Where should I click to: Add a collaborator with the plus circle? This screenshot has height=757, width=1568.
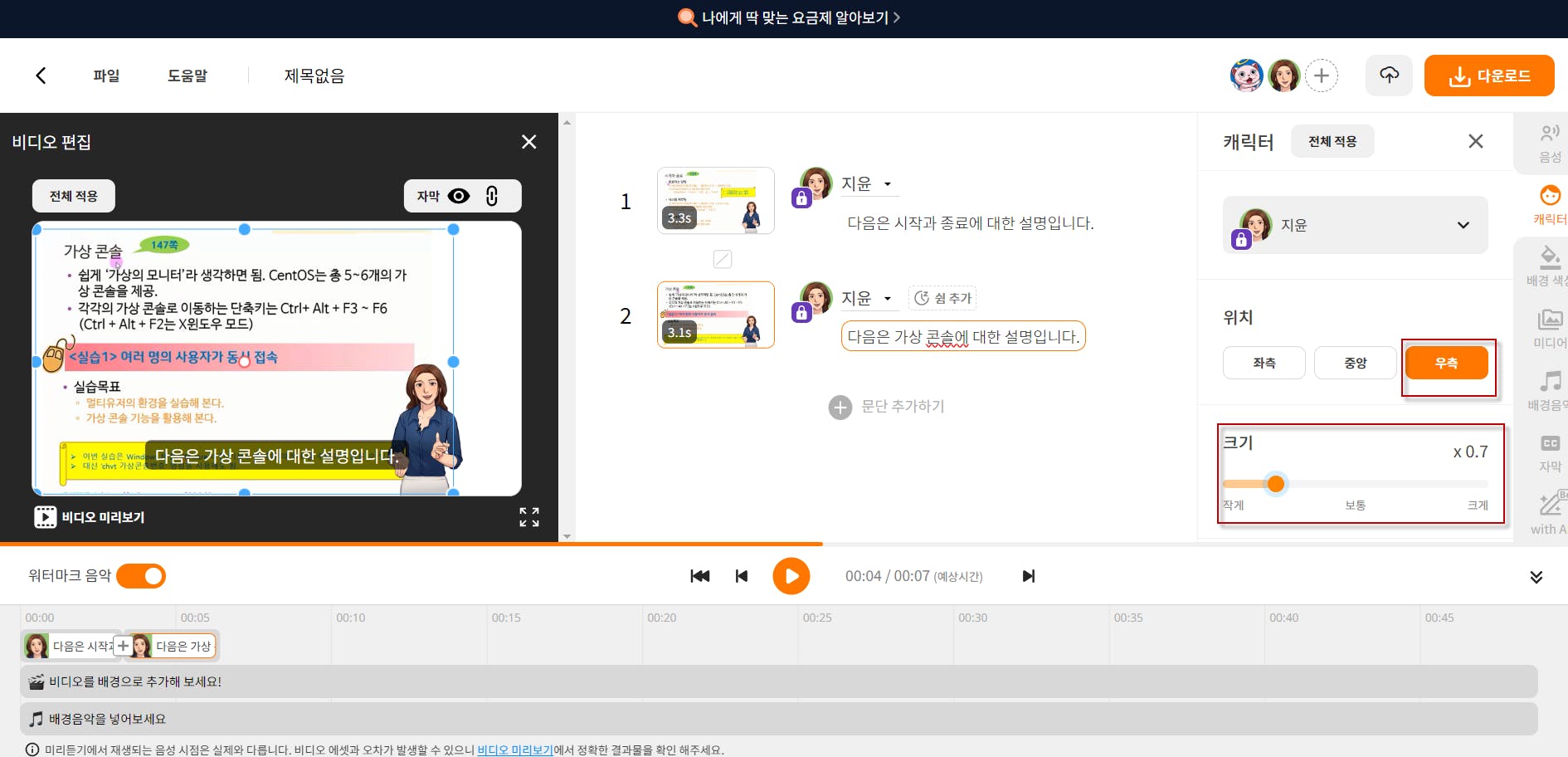pos(1322,76)
